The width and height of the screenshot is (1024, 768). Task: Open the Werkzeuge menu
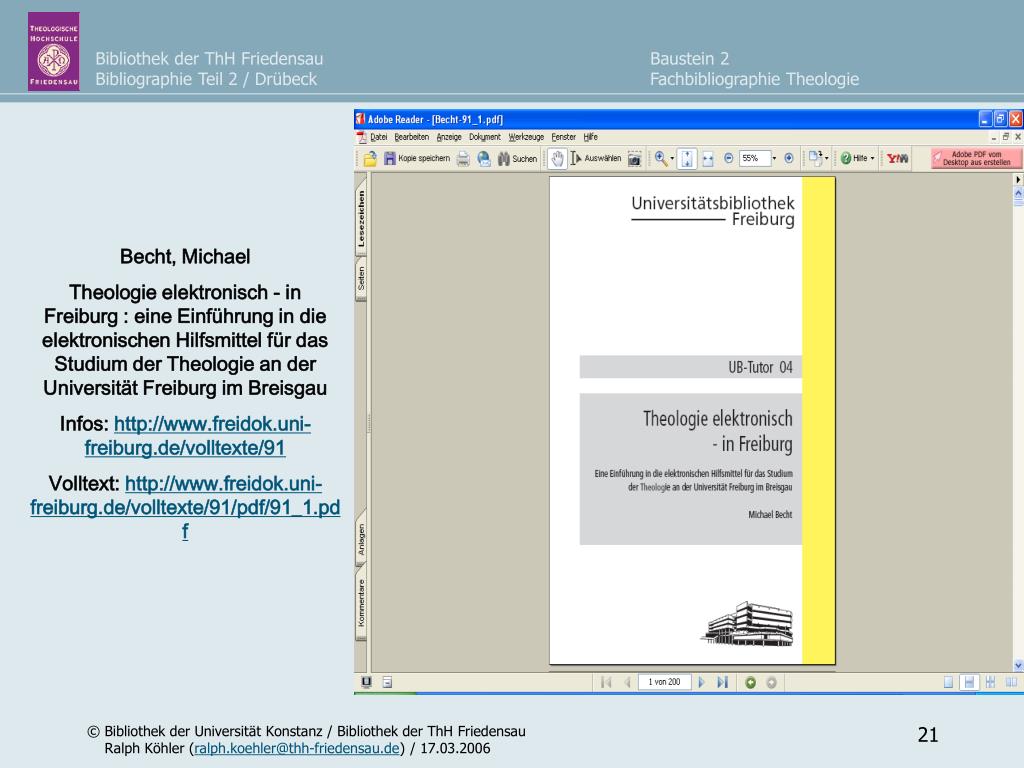pyautogui.click(x=526, y=137)
